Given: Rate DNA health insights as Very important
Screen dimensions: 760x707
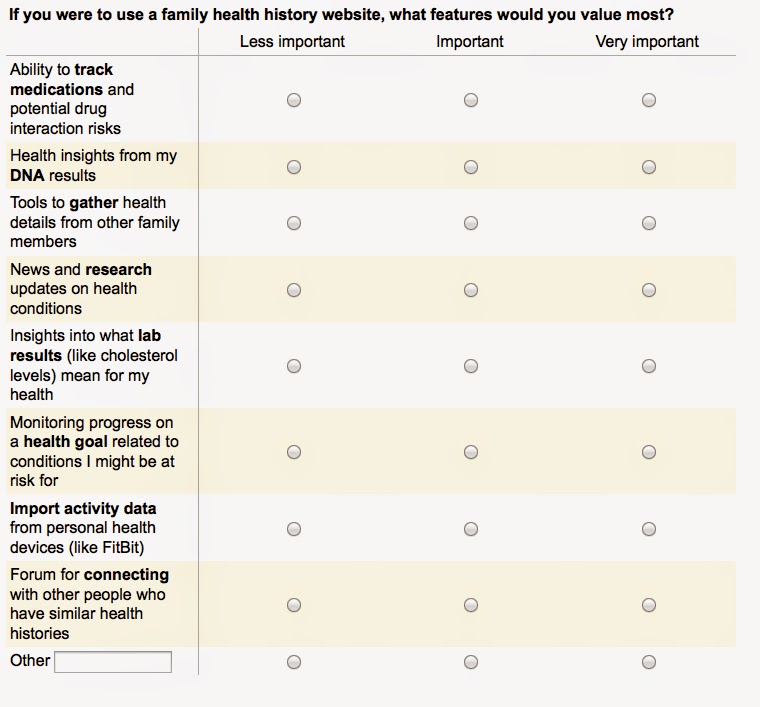Looking at the screenshot, I should tap(649, 167).
